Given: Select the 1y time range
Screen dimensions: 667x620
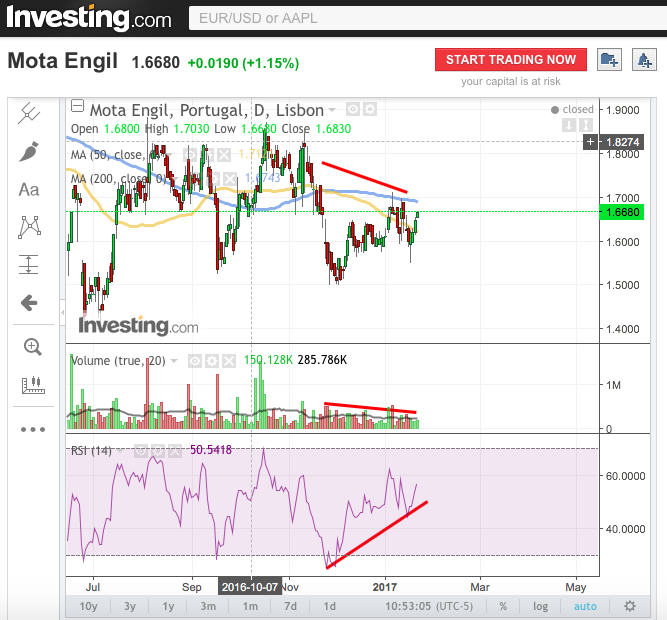Looking at the screenshot, I should click(168, 606).
